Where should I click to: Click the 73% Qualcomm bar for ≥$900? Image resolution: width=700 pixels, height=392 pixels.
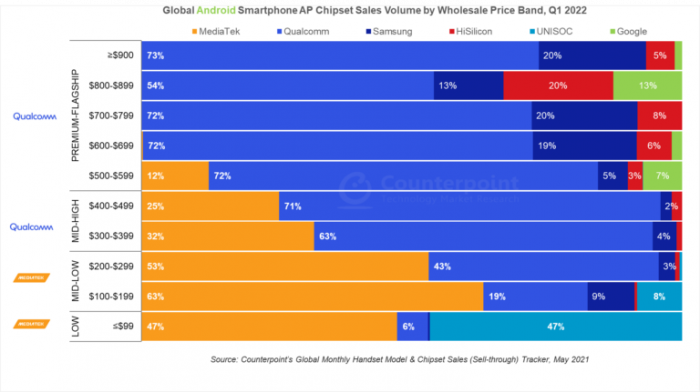pyautogui.click(x=340, y=55)
